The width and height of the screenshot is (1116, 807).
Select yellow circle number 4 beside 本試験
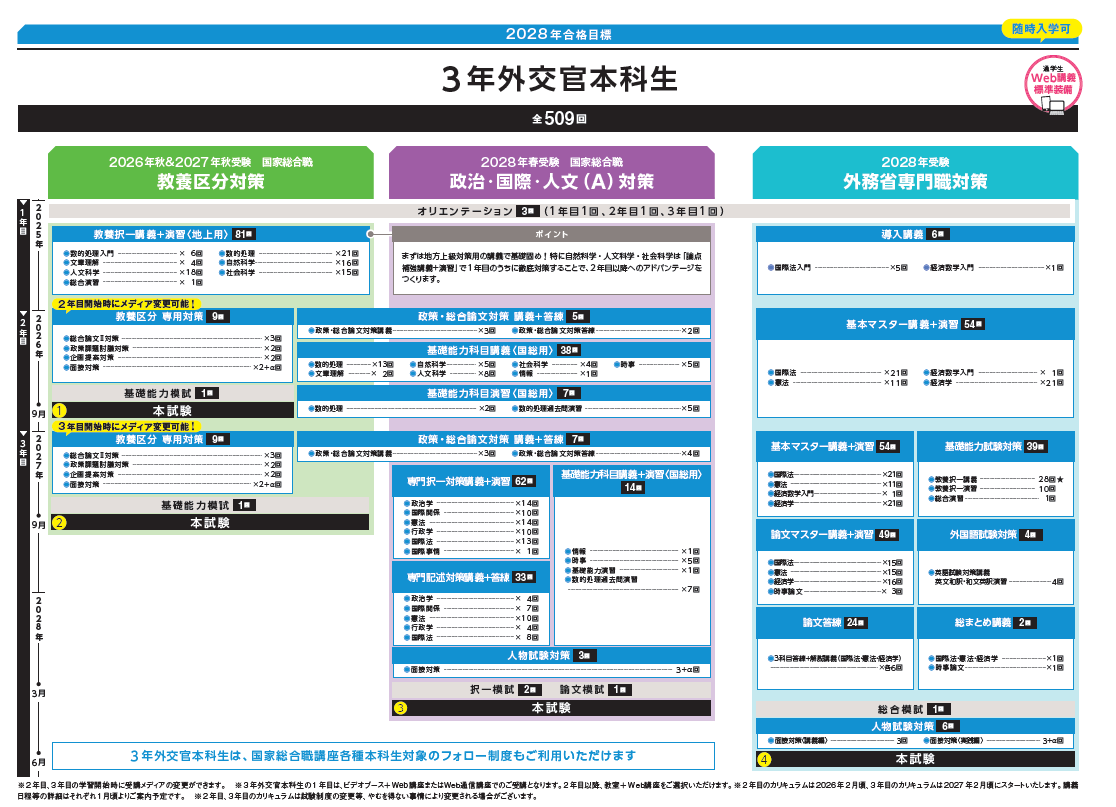click(x=764, y=759)
